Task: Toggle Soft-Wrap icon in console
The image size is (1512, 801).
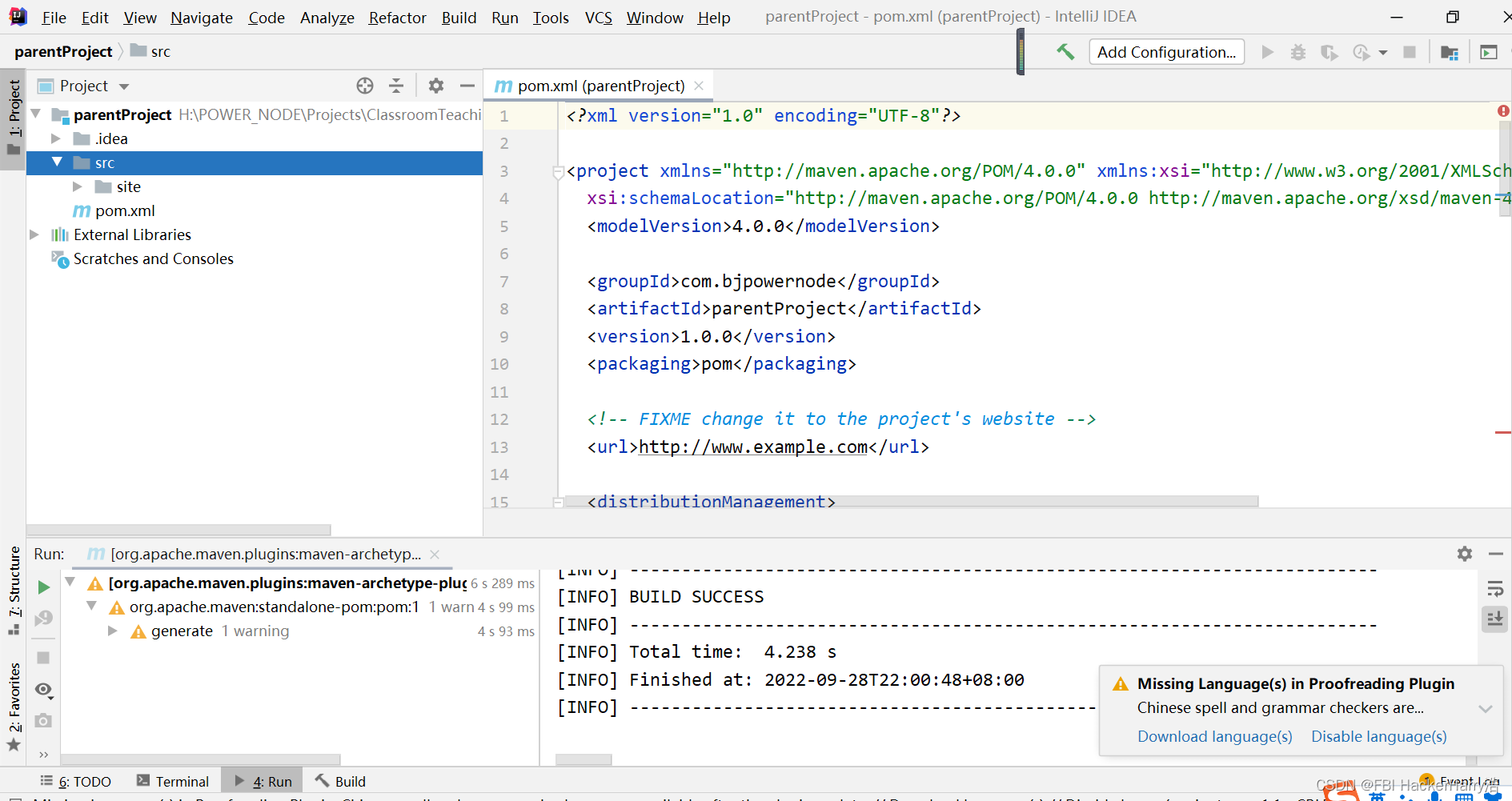Action: pyautogui.click(x=1494, y=590)
